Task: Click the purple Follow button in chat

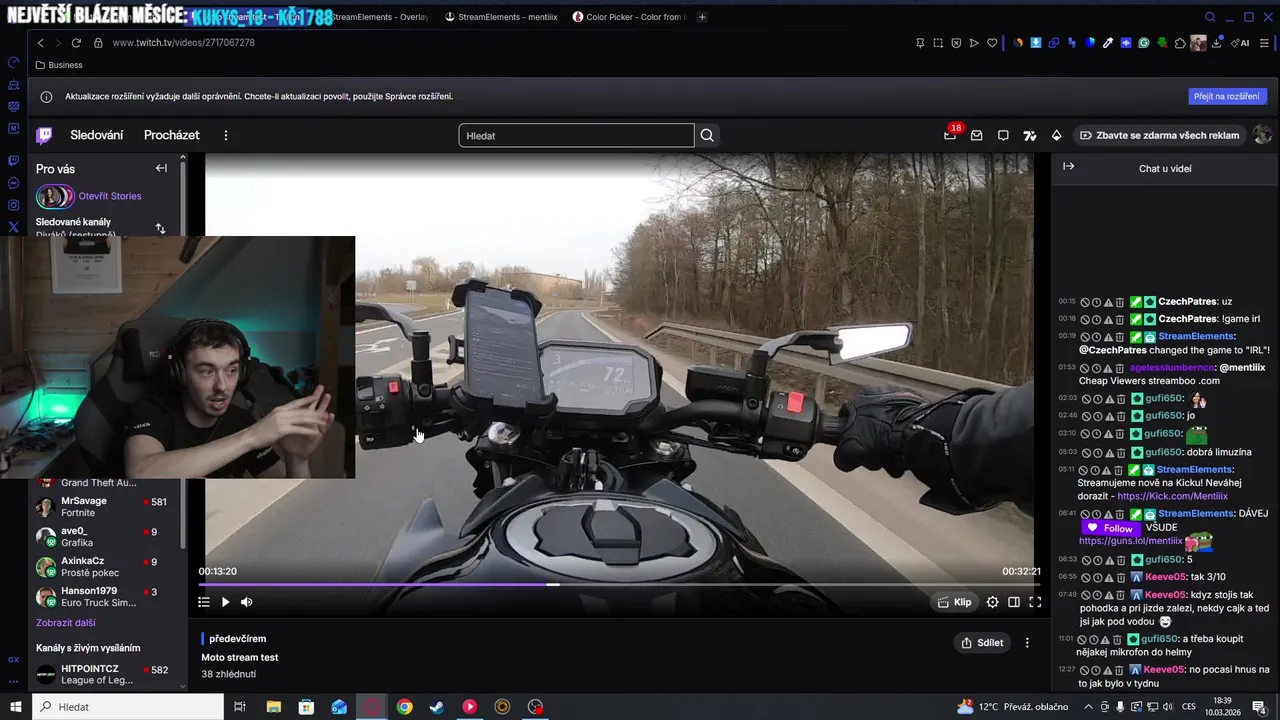Action: coord(1110,528)
